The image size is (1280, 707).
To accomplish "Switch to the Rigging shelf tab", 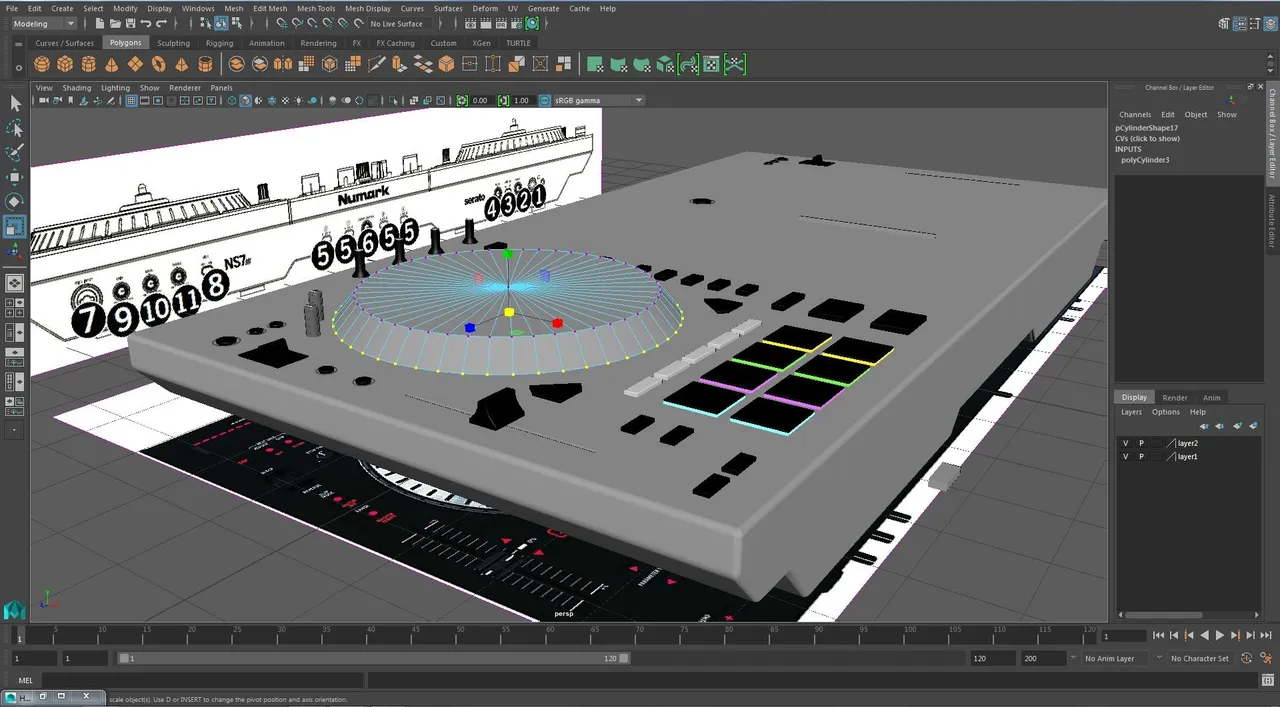I will (x=219, y=43).
